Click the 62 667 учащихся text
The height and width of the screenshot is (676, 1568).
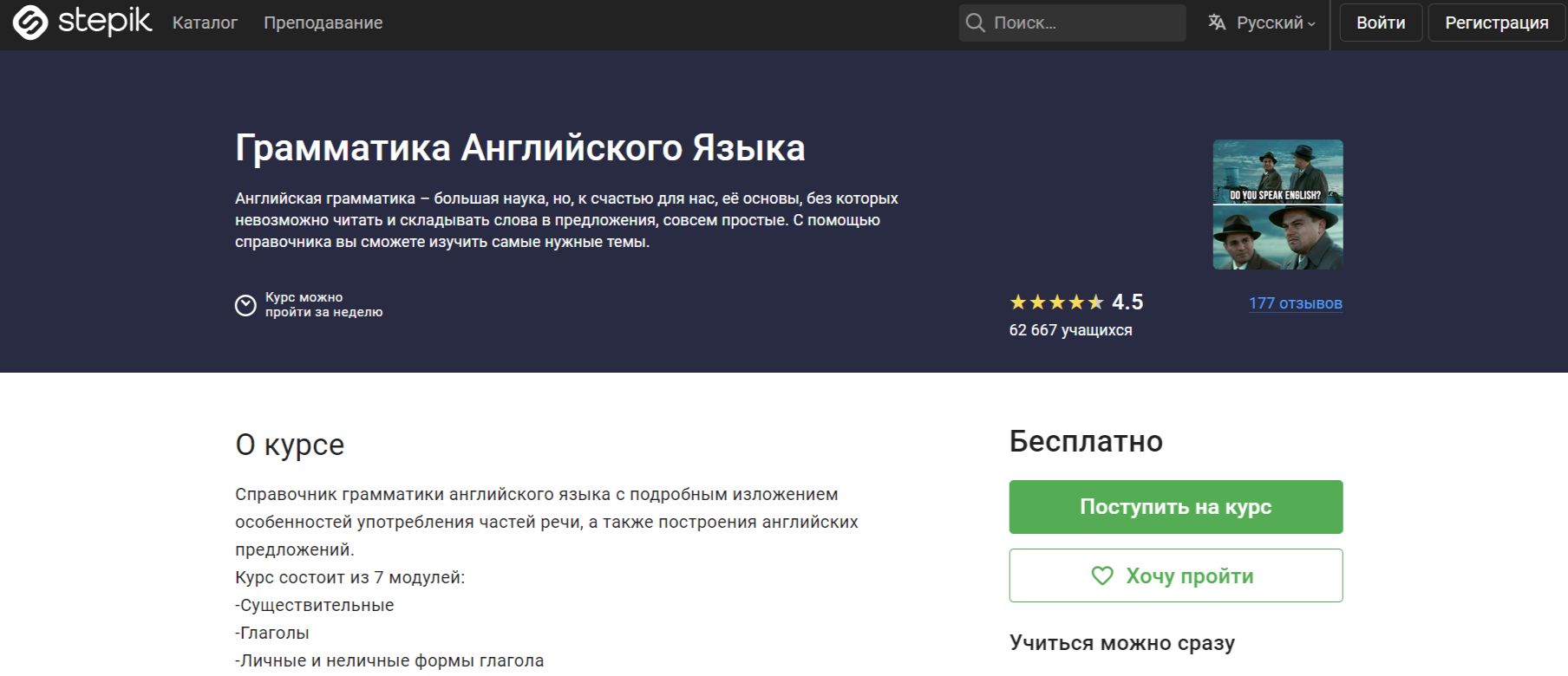point(1070,330)
